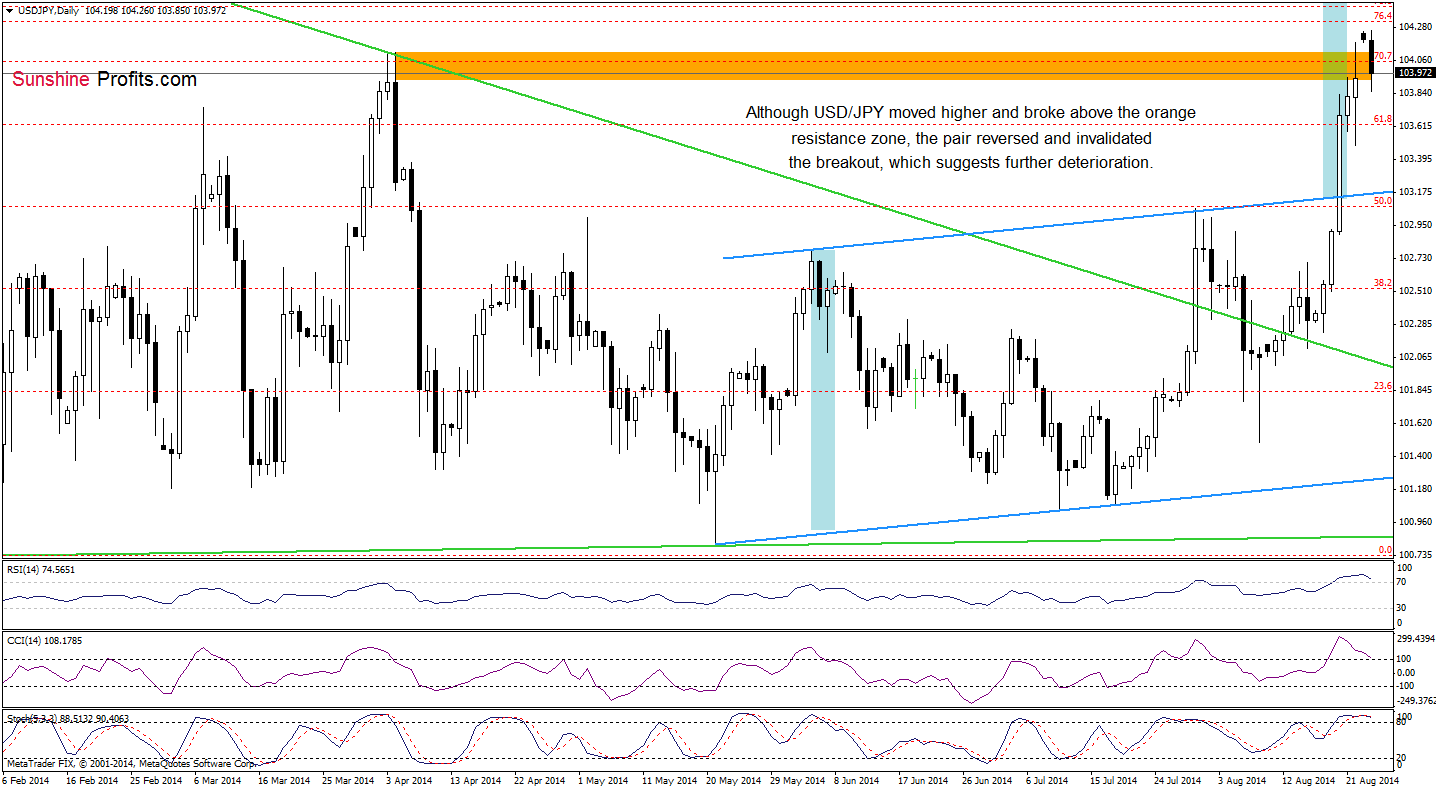Click the 3 Apr 2014 date label
The height and width of the screenshot is (789, 1436).
410,779
